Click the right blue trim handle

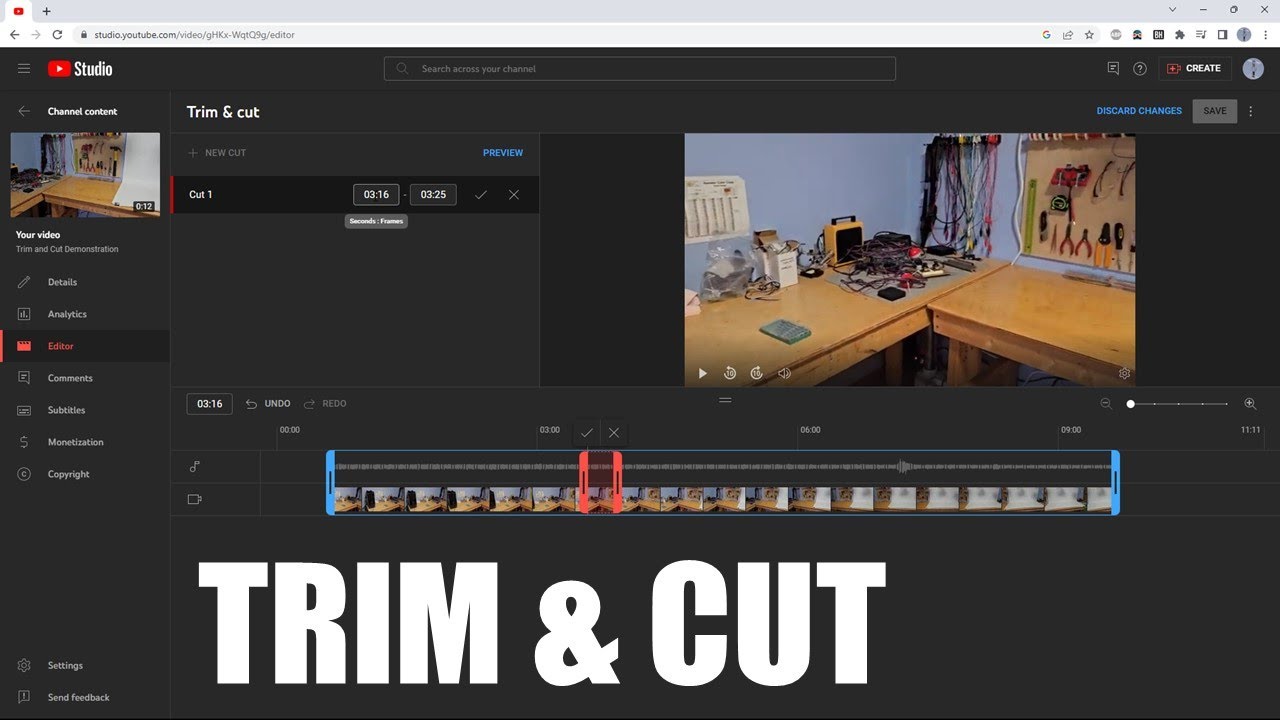pyautogui.click(x=1115, y=482)
